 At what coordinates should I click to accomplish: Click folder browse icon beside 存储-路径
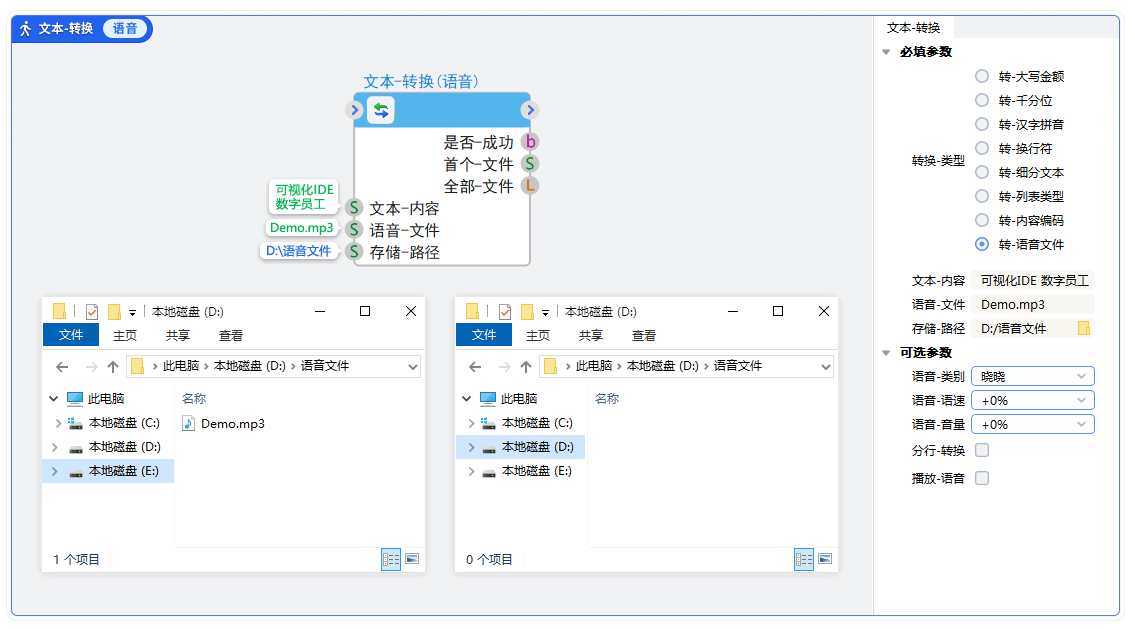point(1083,328)
